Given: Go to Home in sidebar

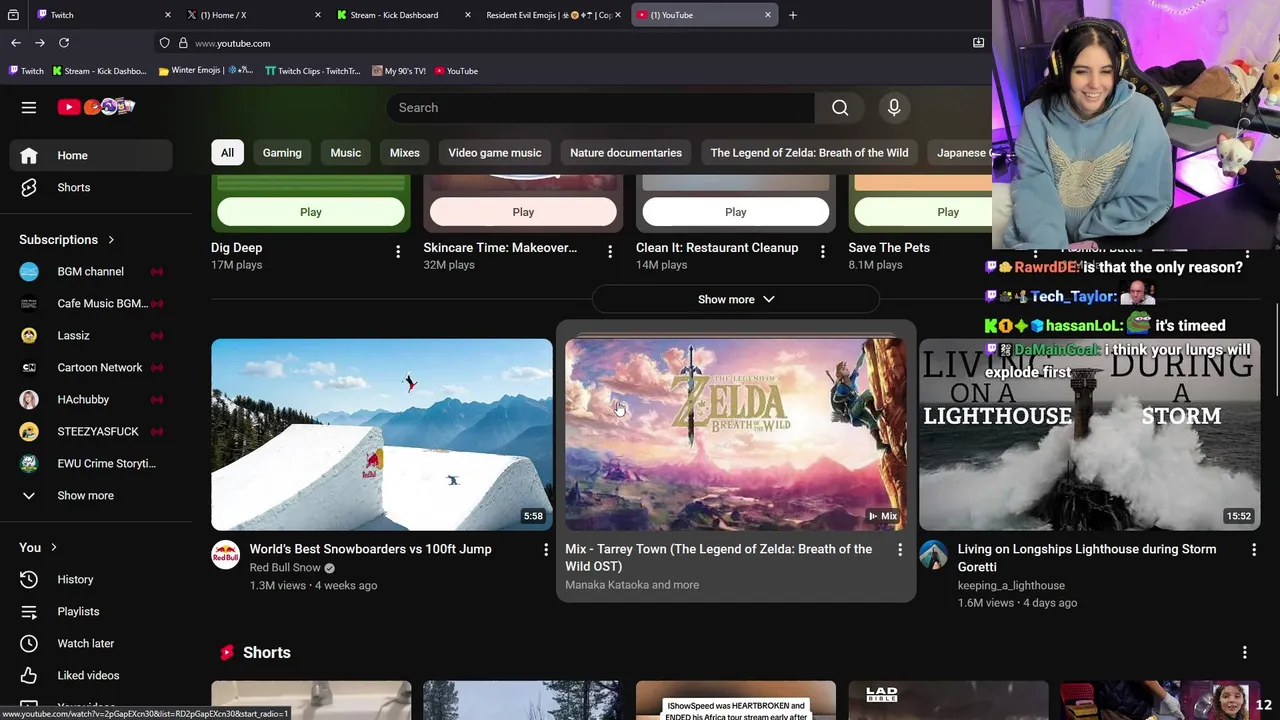Looking at the screenshot, I should coord(91,155).
